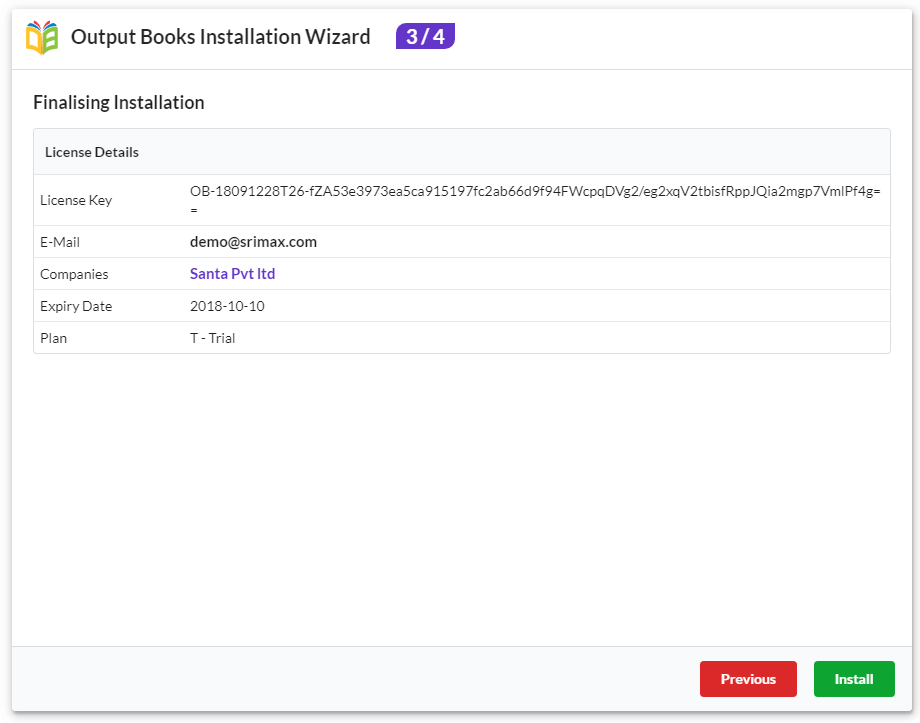Click the Companies label
The image size is (920, 723).
[75, 274]
